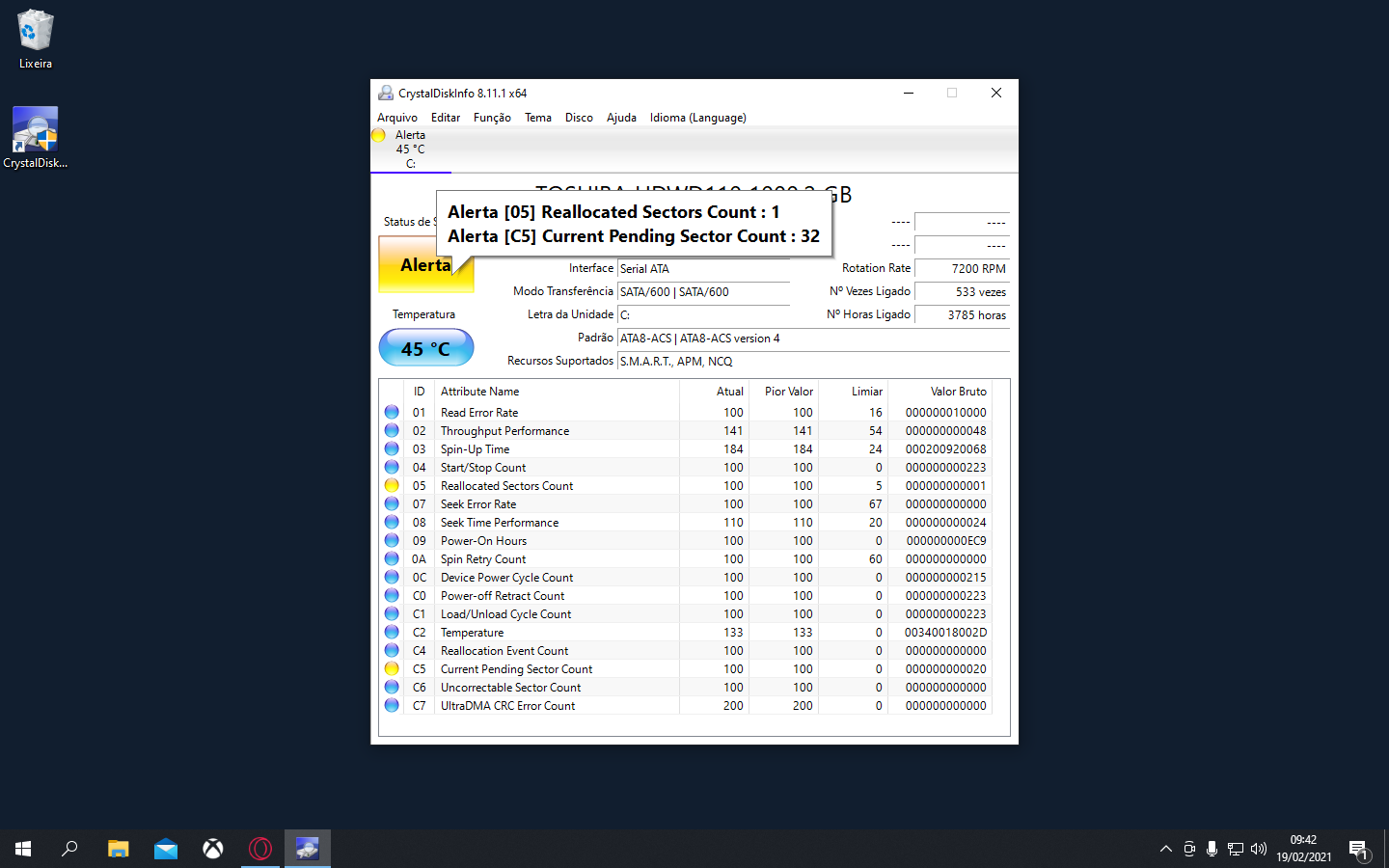This screenshot has height=868, width=1389.
Task: Open the Função menu
Action: [x=492, y=118]
